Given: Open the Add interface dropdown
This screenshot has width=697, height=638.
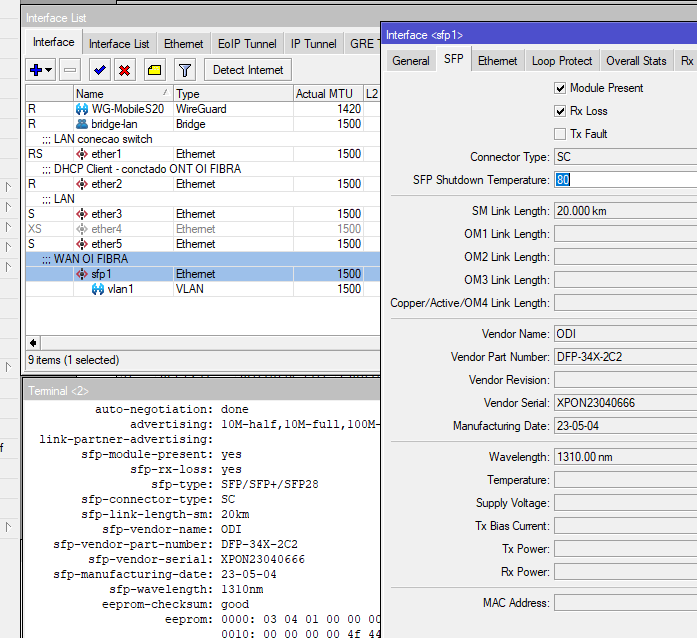Looking at the screenshot, I should click(41, 70).
